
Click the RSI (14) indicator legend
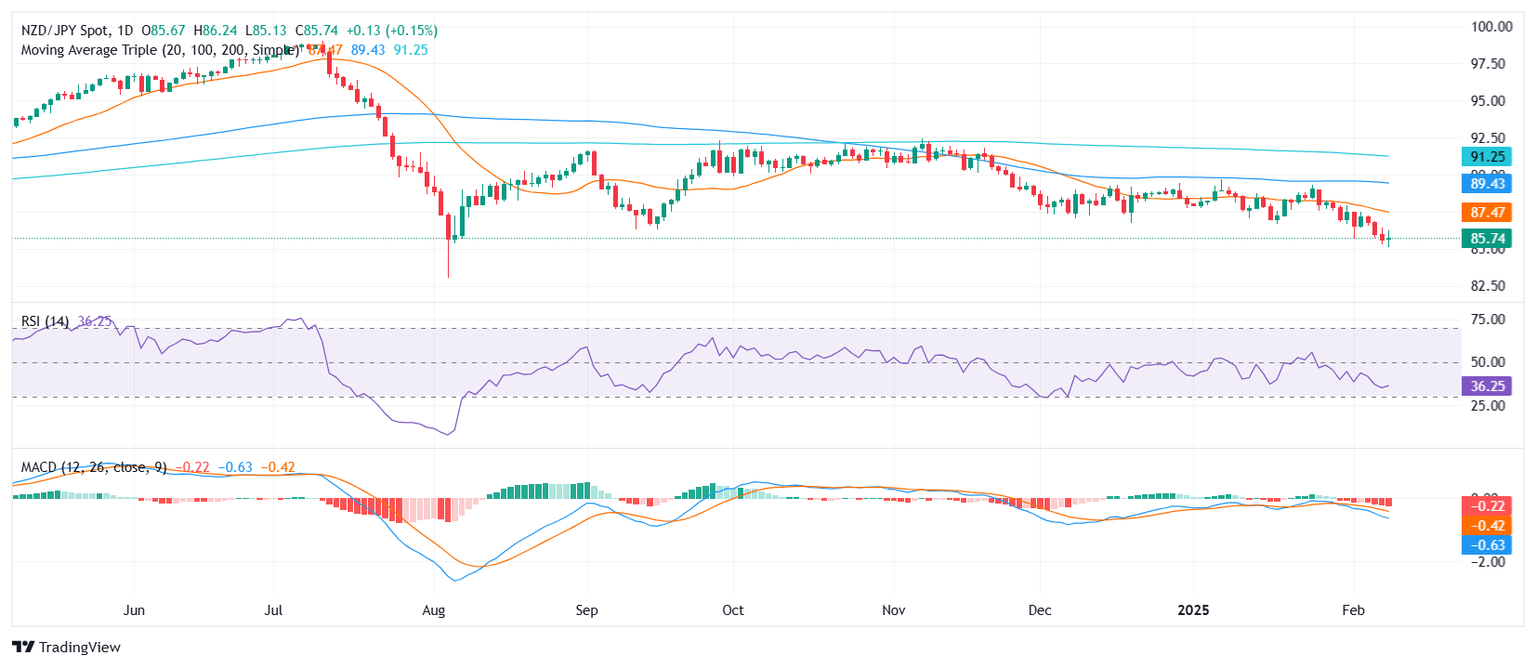point(48,322)
